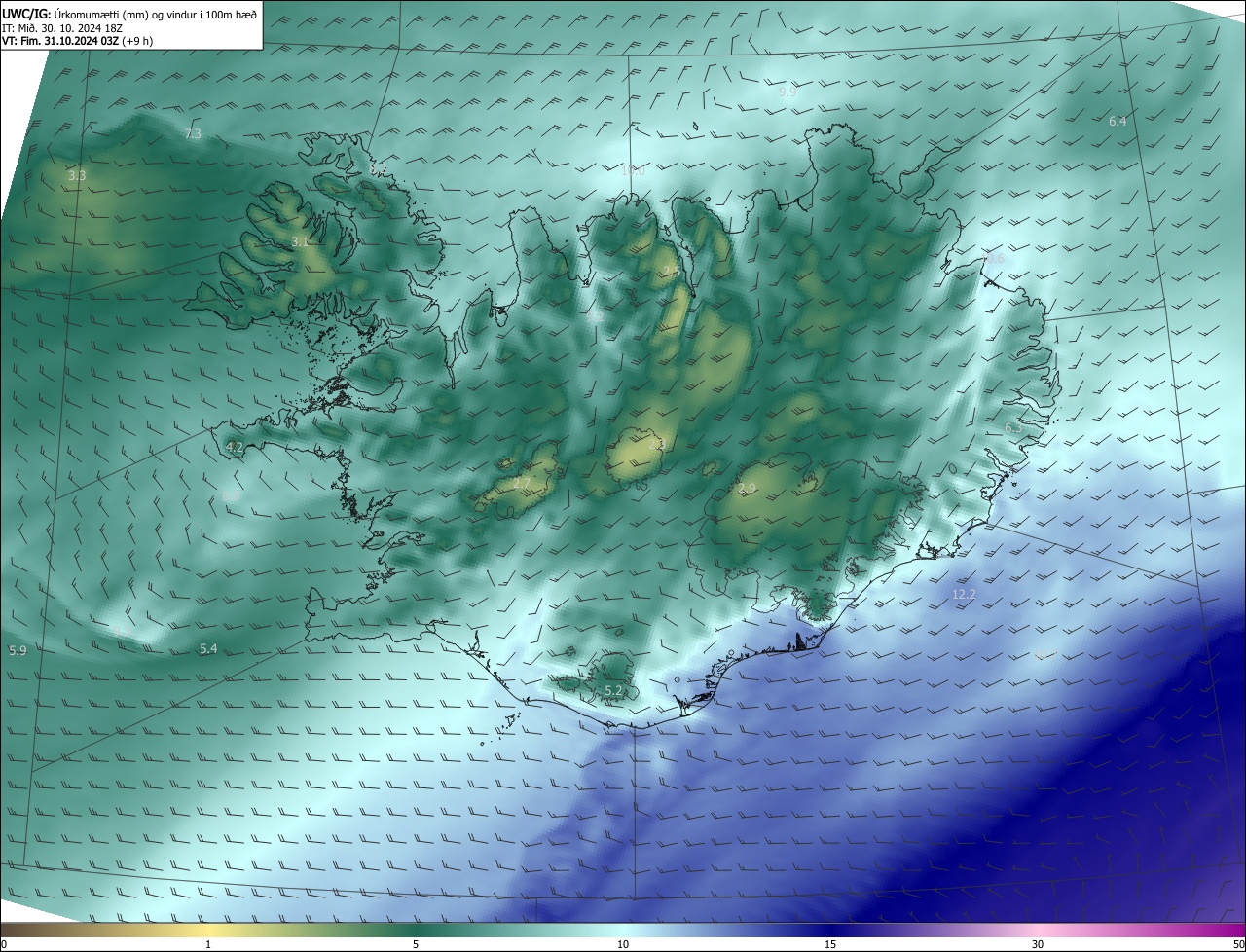Click the map value label 5.9
Image resolution: width=1246 pixels, height=952 pixels.
pos(18,650)
